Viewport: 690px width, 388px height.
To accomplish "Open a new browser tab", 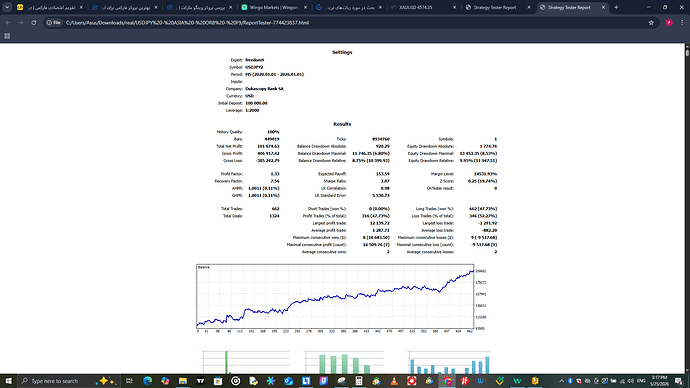I will pos(616,7).
